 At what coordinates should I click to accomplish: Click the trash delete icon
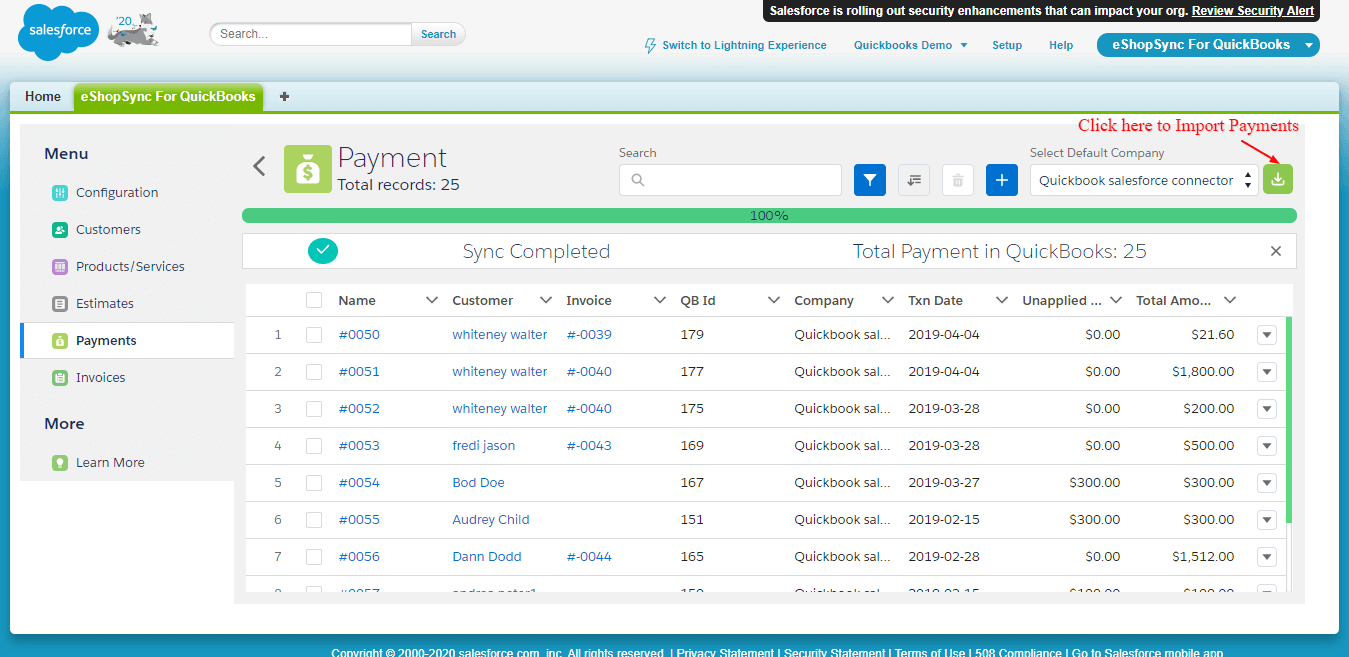coord(957,180)
